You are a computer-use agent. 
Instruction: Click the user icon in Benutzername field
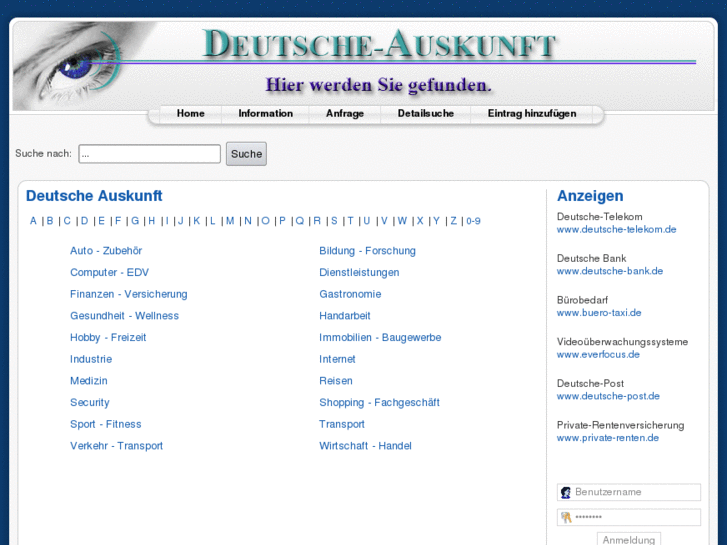click(x=566, y=493)
